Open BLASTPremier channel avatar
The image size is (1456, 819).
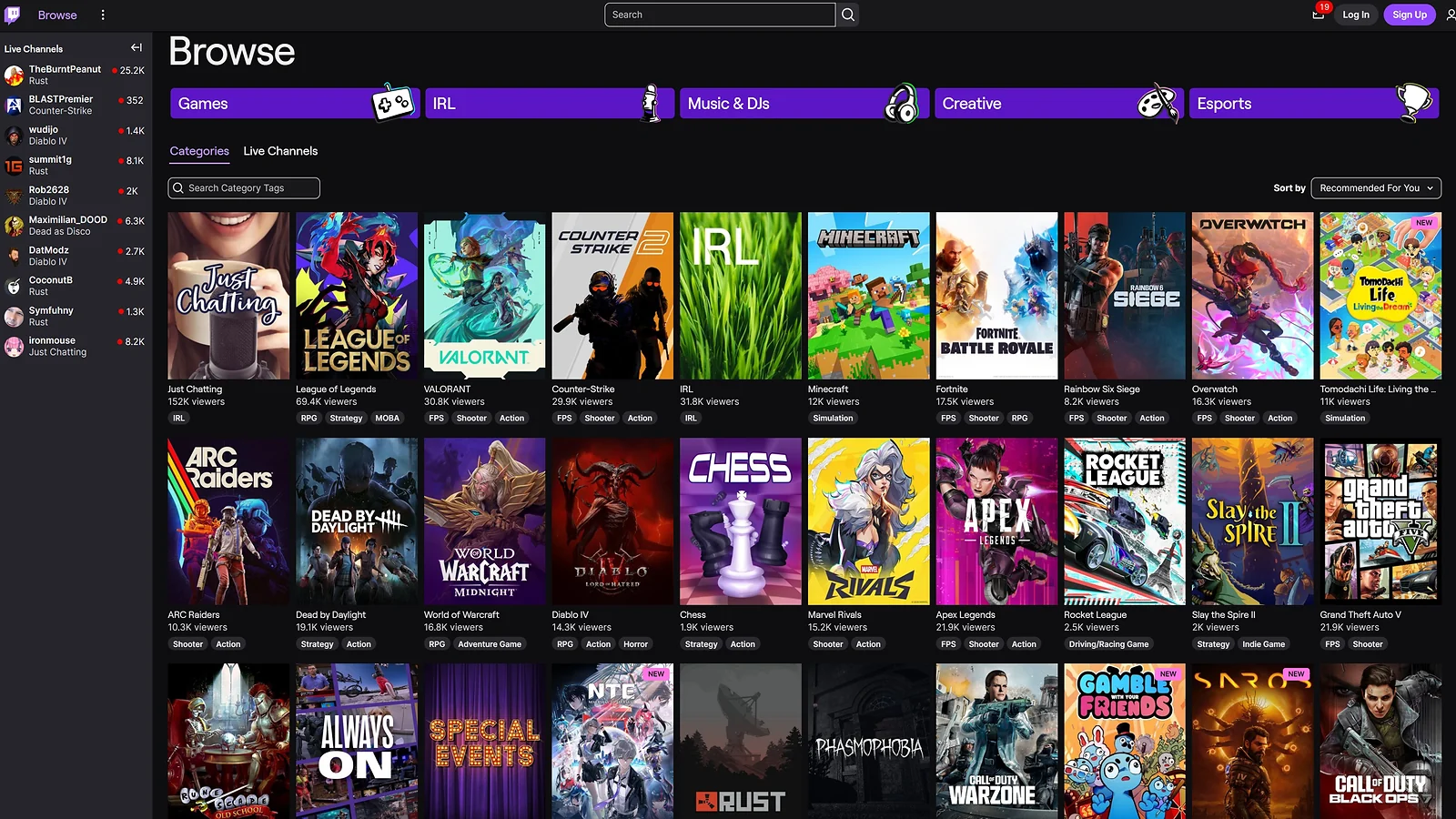click(x=14, y=105)
